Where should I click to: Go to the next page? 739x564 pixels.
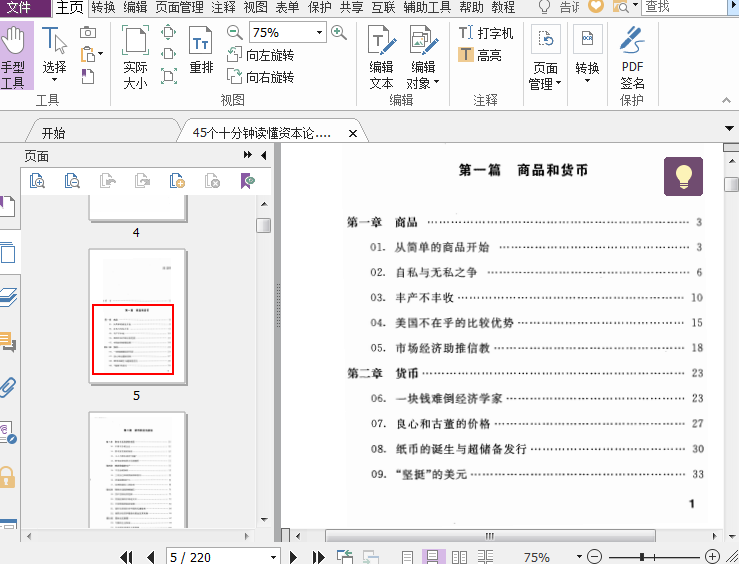point(293,557)
